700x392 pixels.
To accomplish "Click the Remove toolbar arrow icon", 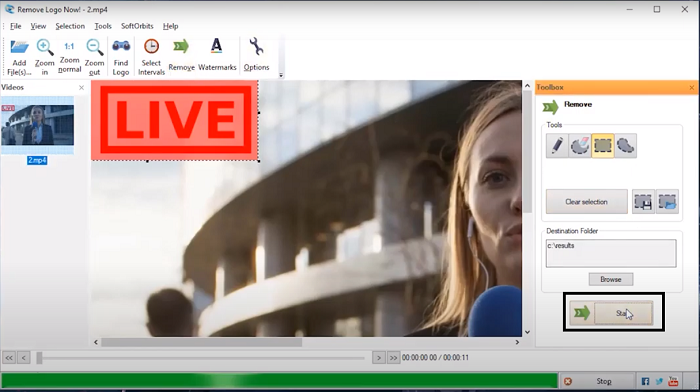I will point(181,46).
